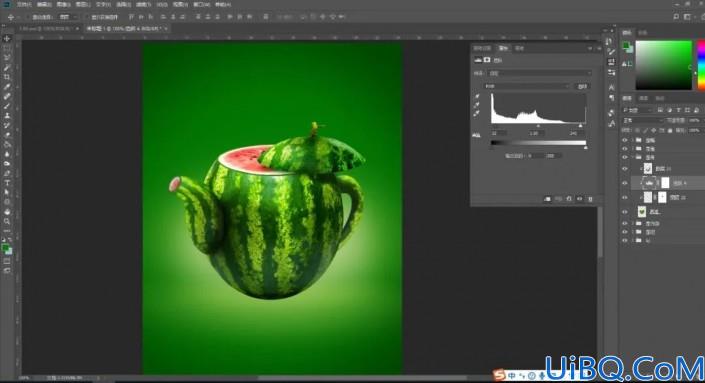Reset Levels adjustment to defaults
Viewport: 705px width, 383px height.
pos(569,199)
